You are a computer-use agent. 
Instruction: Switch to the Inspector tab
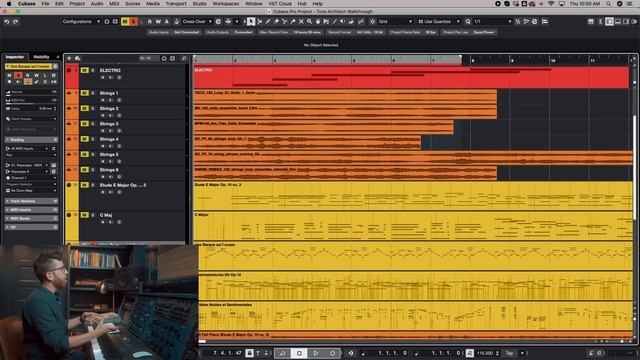click(x=15, y=57)
